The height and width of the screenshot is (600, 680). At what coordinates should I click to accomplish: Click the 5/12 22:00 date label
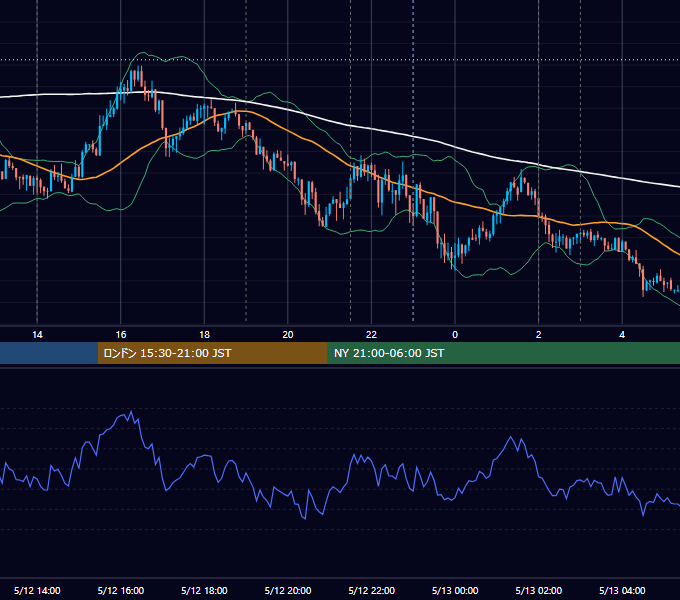pyautogui.click(x=372, y=590)
